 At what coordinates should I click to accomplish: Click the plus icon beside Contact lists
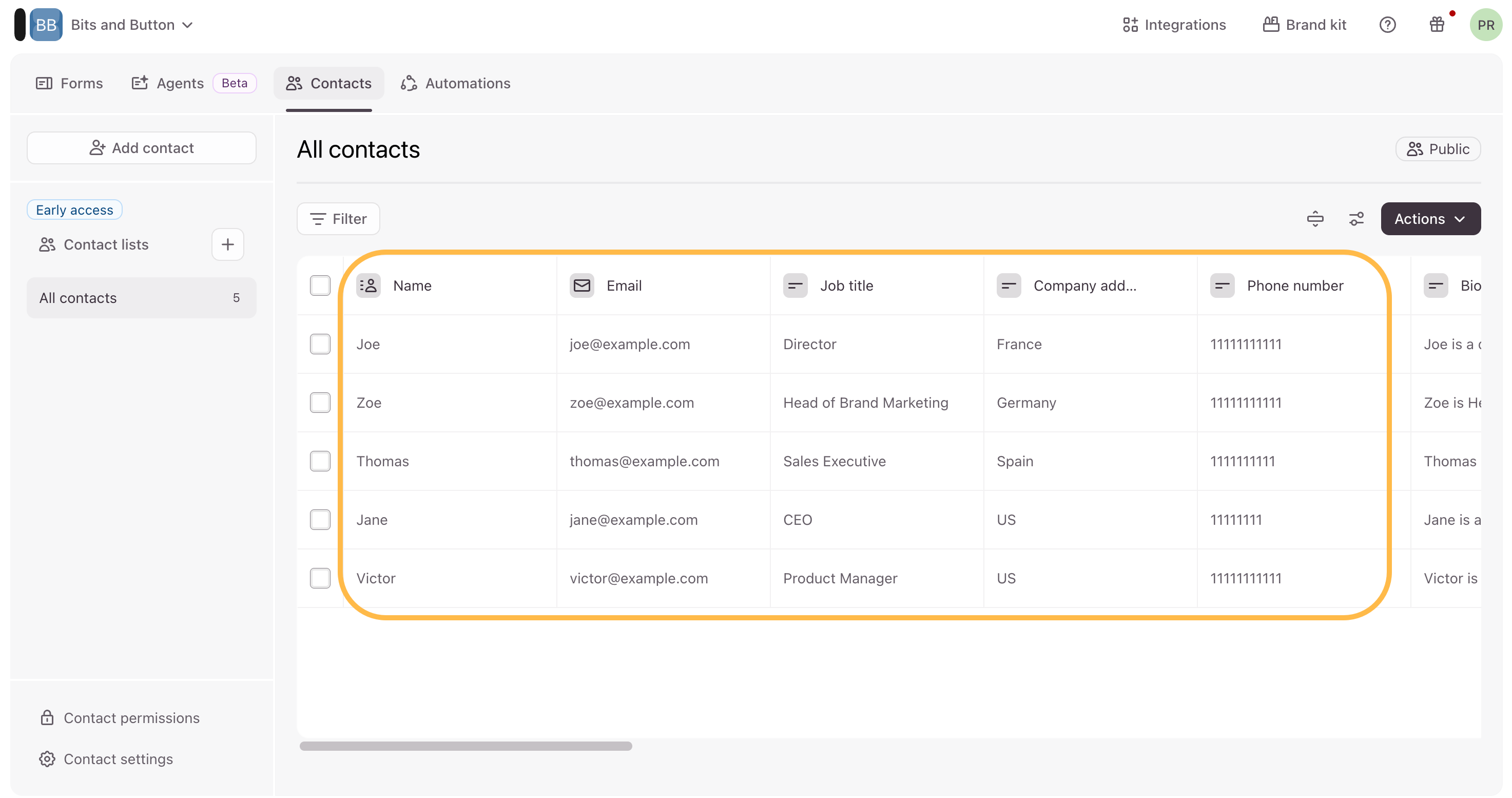coord(228,244)
